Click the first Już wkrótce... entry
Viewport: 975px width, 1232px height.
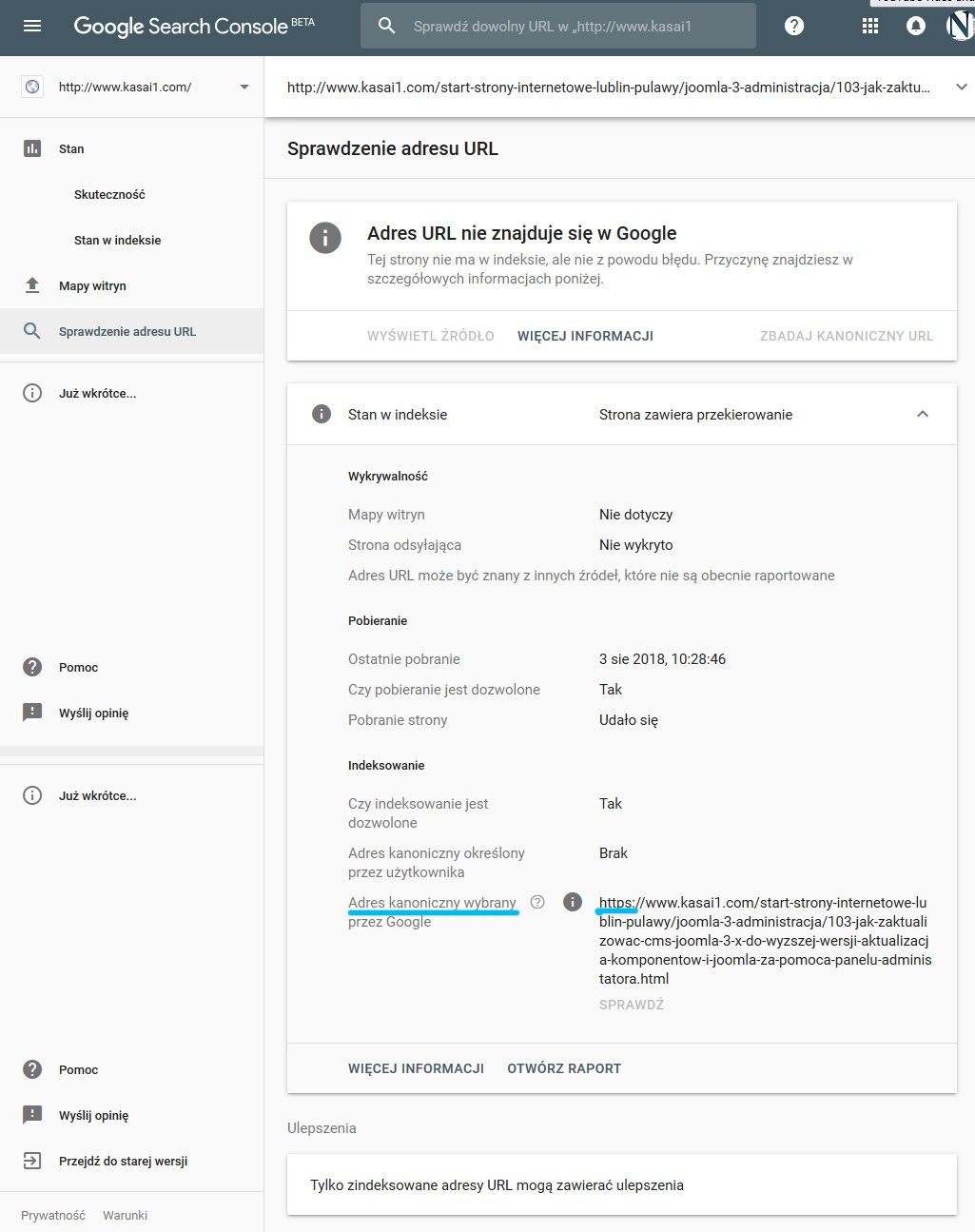pos(97,393)
